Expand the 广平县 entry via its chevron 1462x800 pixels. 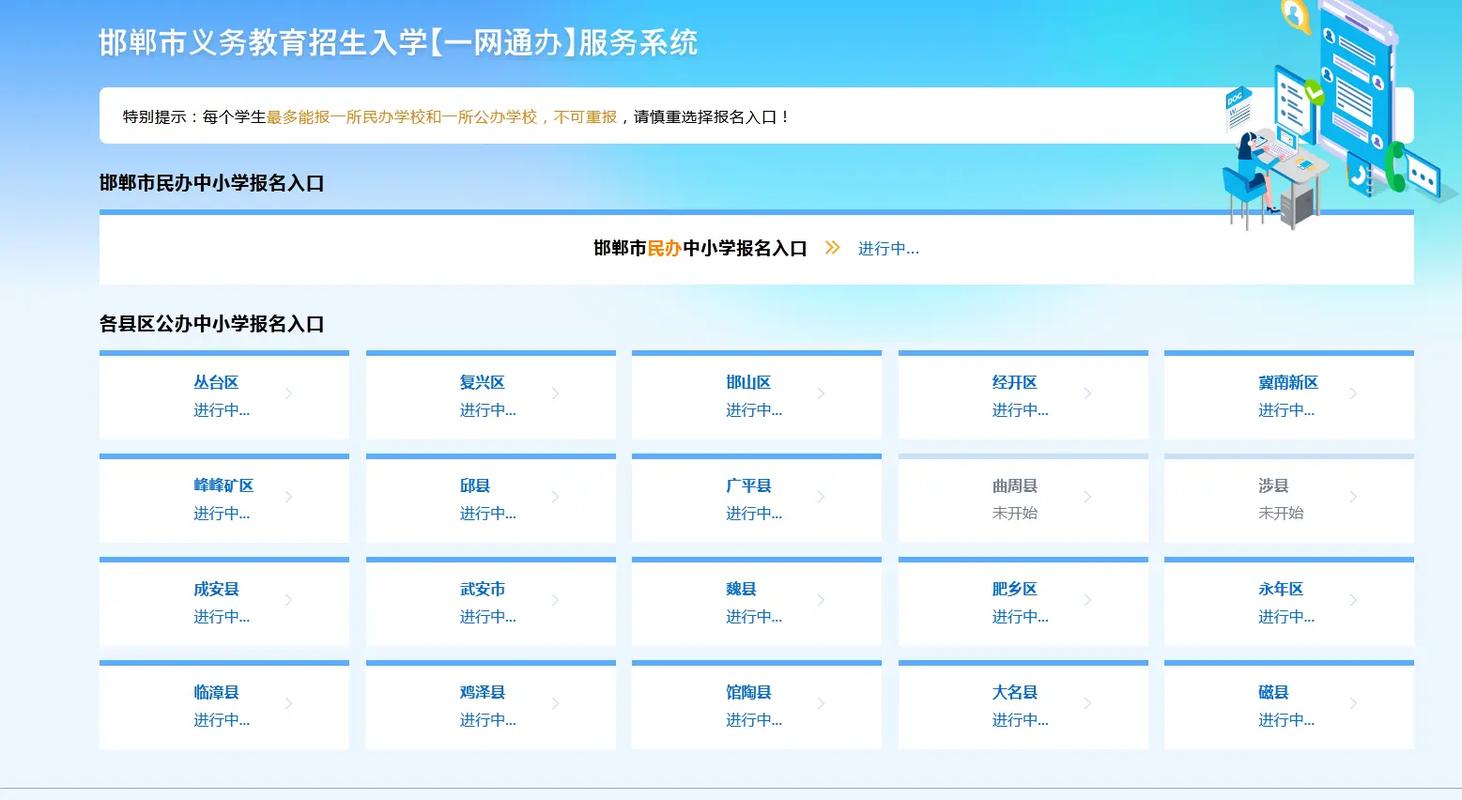(x=821, y=497)
